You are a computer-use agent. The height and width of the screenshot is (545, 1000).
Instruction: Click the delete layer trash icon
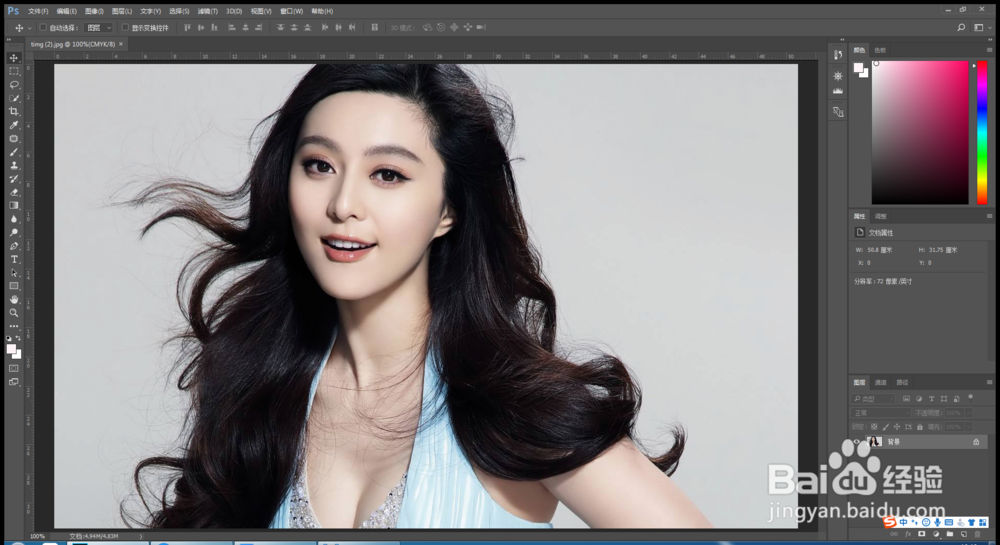[x=977, y=534]
